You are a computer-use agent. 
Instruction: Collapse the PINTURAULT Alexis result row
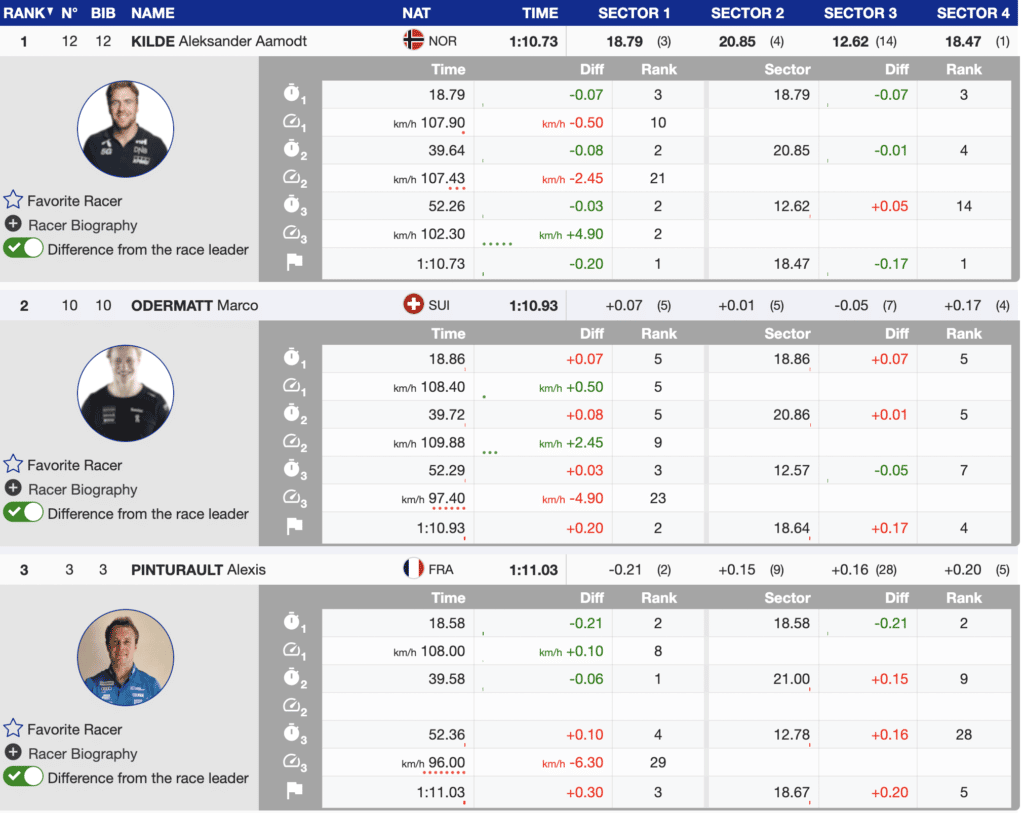[x=202, y=569]
